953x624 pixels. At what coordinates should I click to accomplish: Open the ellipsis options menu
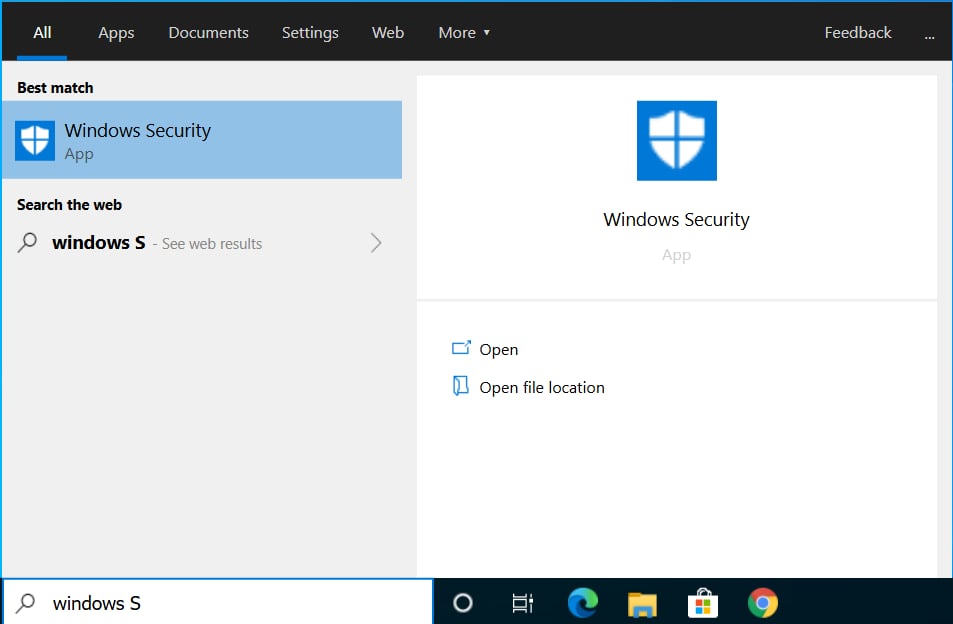click(929, 33)
